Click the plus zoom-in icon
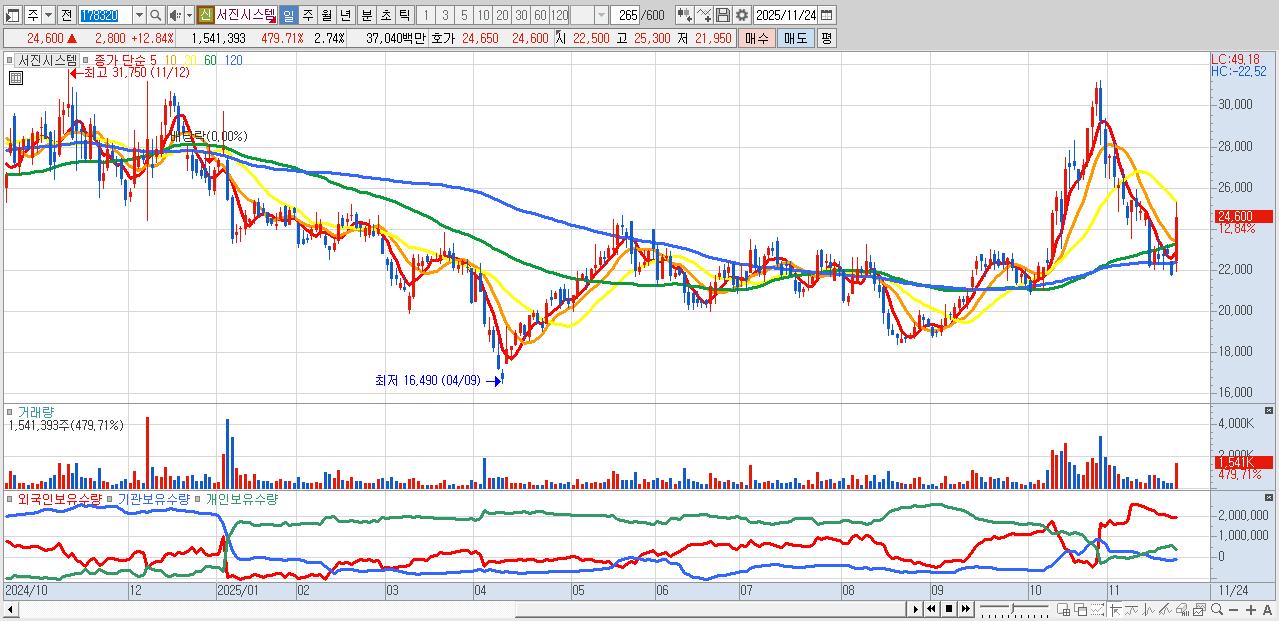 (x=1250, y=609)
